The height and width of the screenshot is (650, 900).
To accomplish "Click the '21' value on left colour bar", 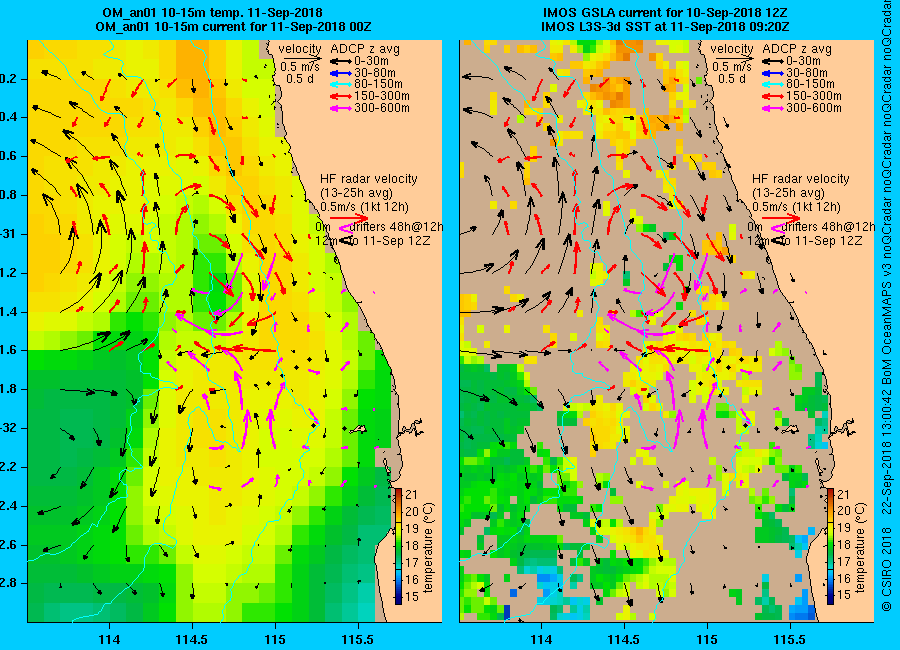I will (412, 494).
